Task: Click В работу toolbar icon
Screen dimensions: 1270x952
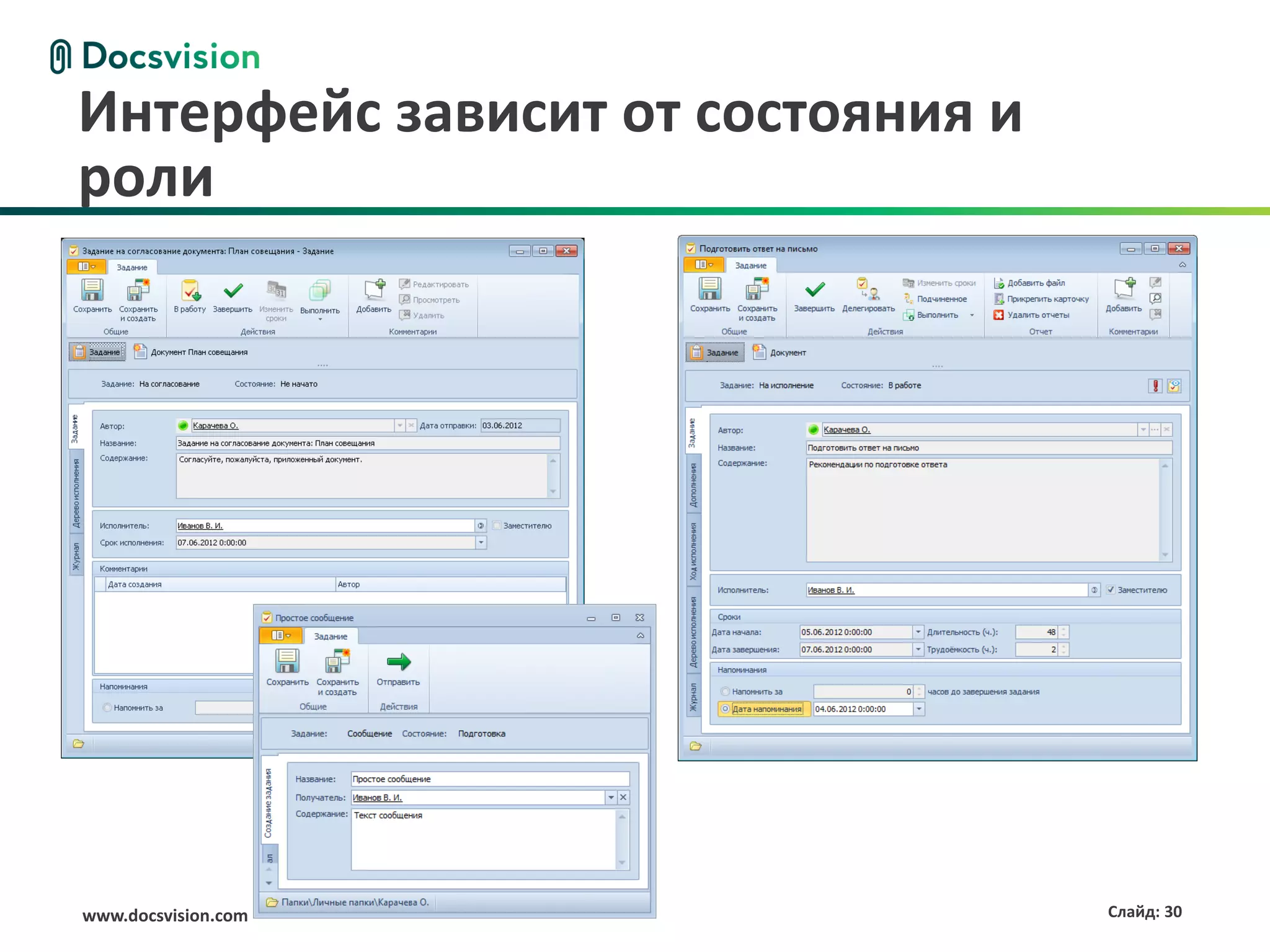Action: [x=190, y=290]
